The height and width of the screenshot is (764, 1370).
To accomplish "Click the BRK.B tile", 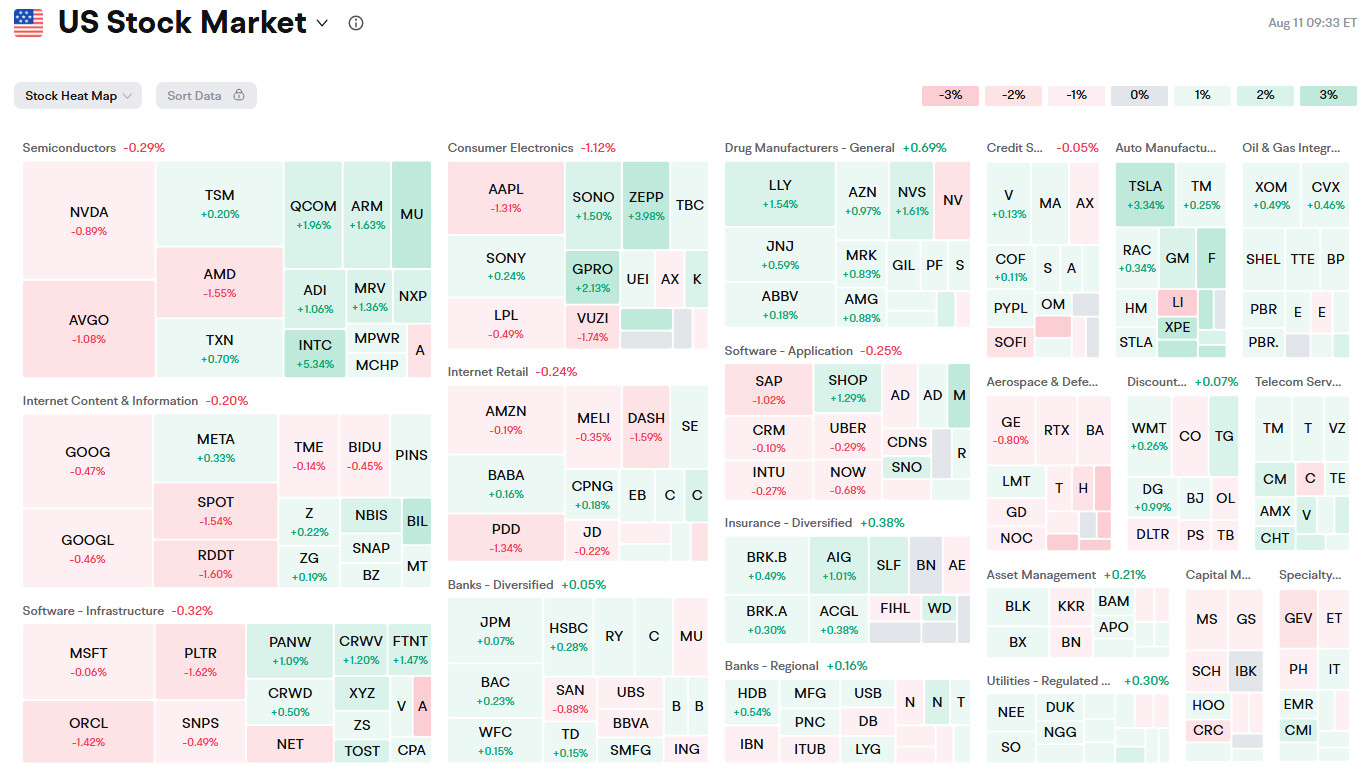I will click(767, 568).
